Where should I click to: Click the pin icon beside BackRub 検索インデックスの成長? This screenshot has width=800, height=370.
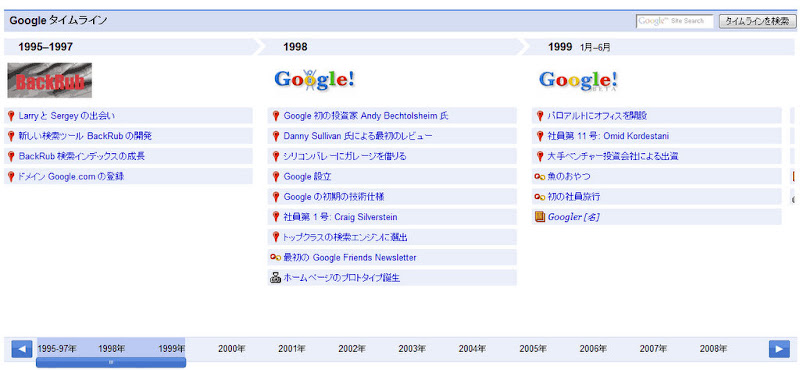pos(11,156)
